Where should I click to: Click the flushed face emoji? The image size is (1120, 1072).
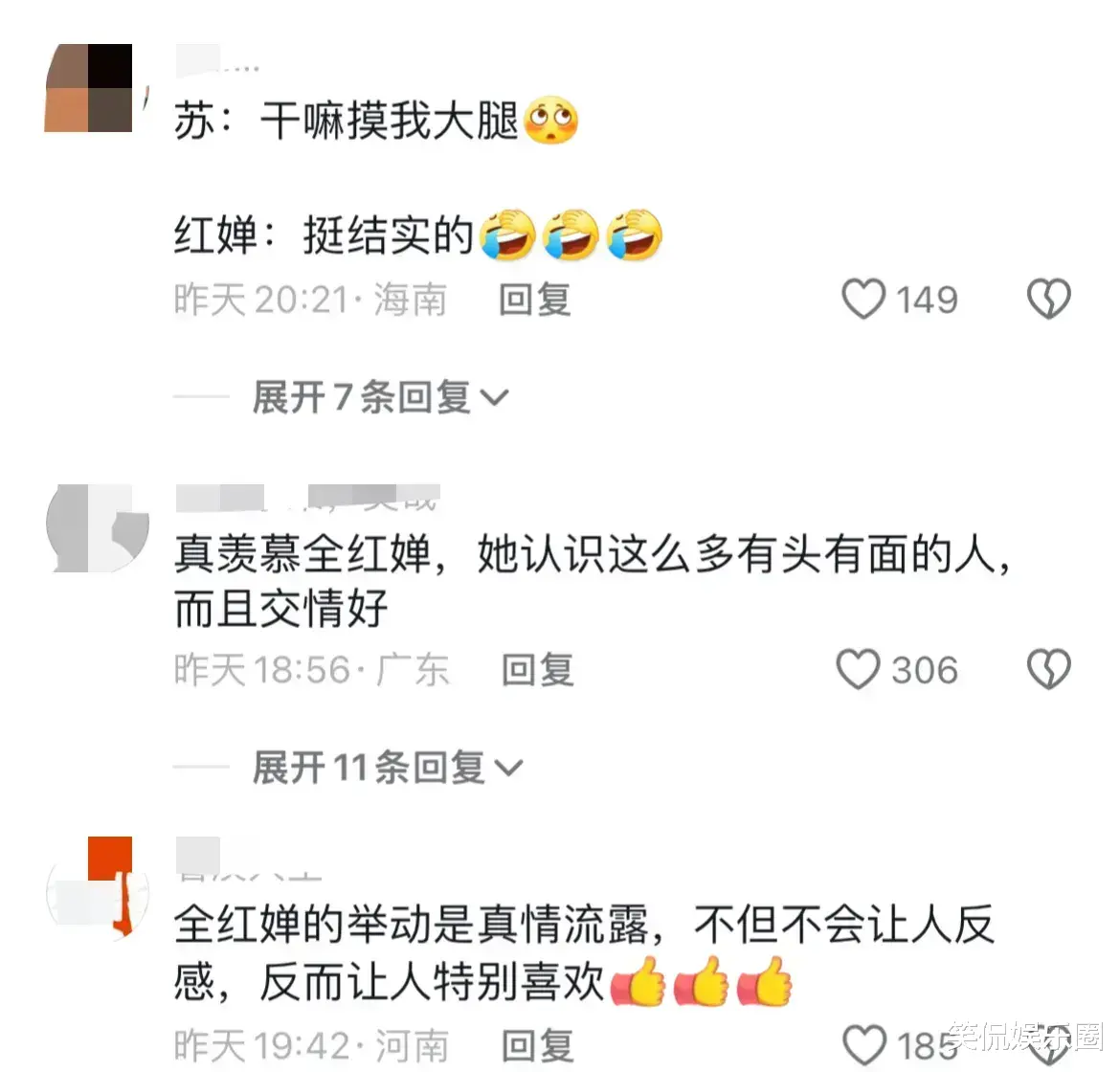(x=550, y=120)
